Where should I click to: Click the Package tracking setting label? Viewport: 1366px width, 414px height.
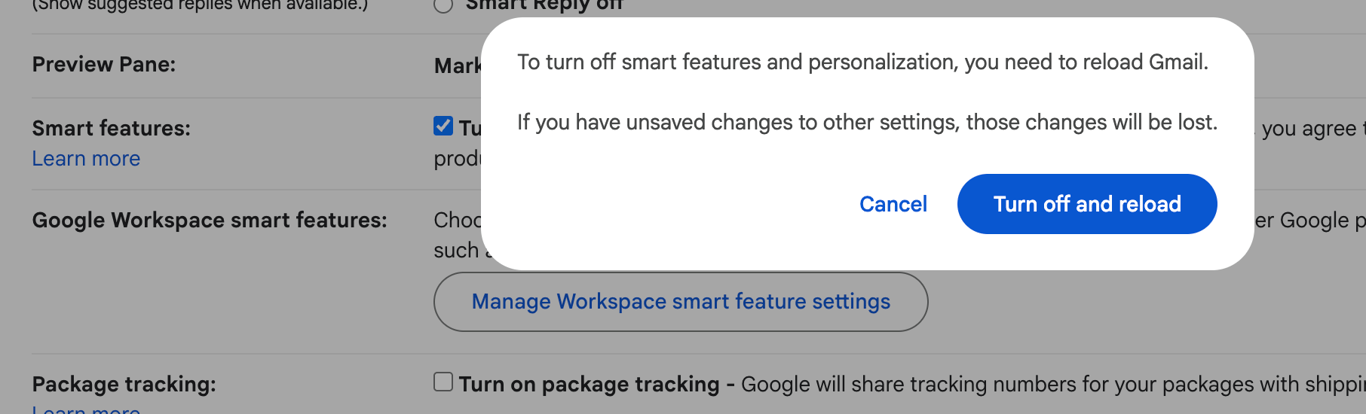[124, 384]
